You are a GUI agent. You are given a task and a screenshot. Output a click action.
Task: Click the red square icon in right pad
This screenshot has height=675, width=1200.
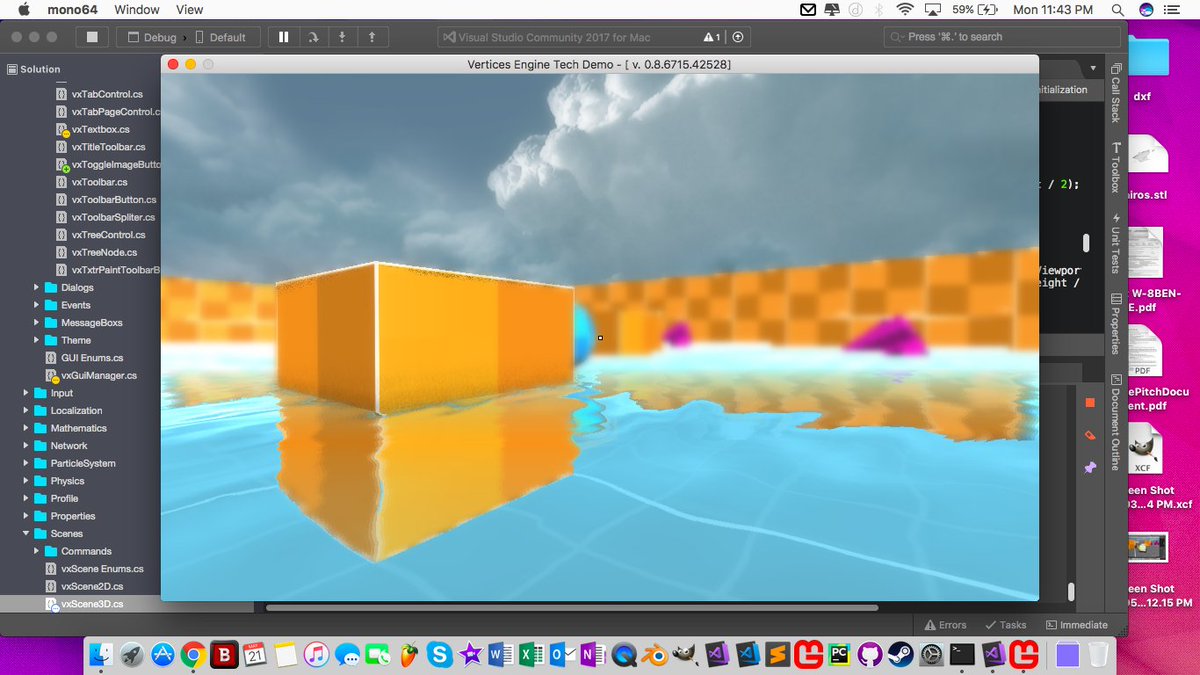point(1090,402)
